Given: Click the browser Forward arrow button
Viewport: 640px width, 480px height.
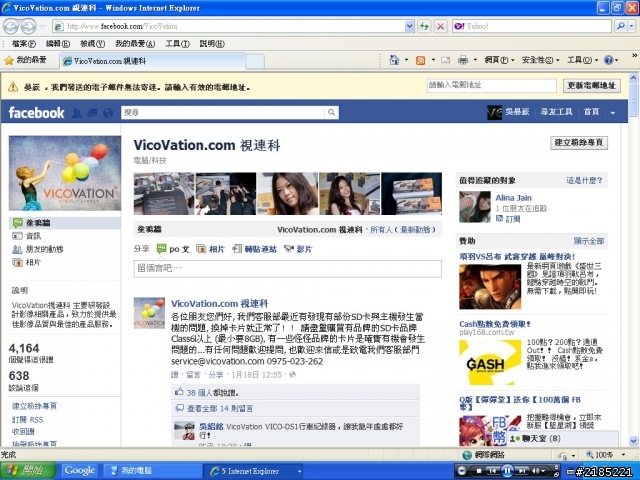Looking at the screenshot, I should coord(28,27).
